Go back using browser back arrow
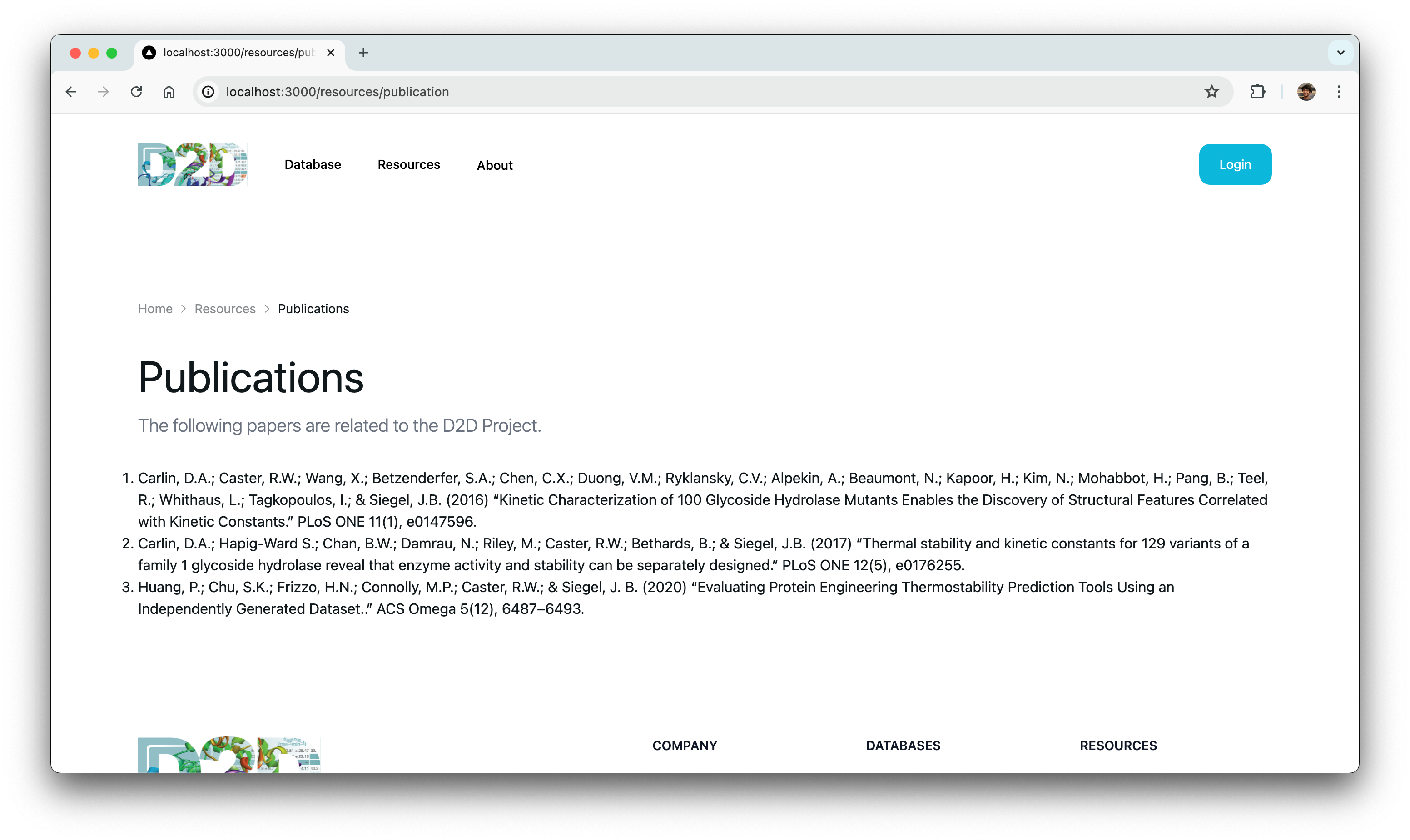1410x840 pixels. 71,92
